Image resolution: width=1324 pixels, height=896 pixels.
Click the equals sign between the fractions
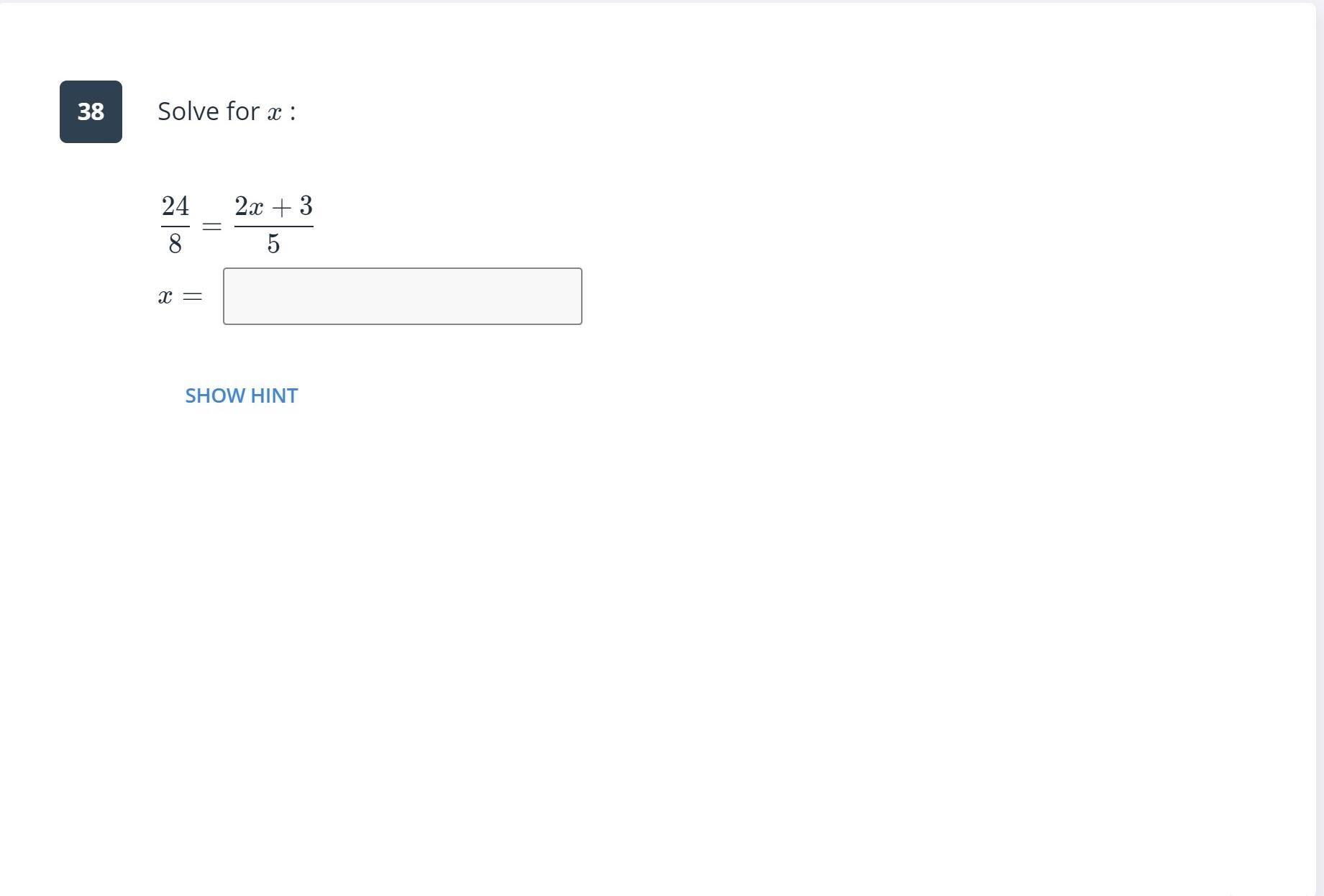click(x=211, y=227)
